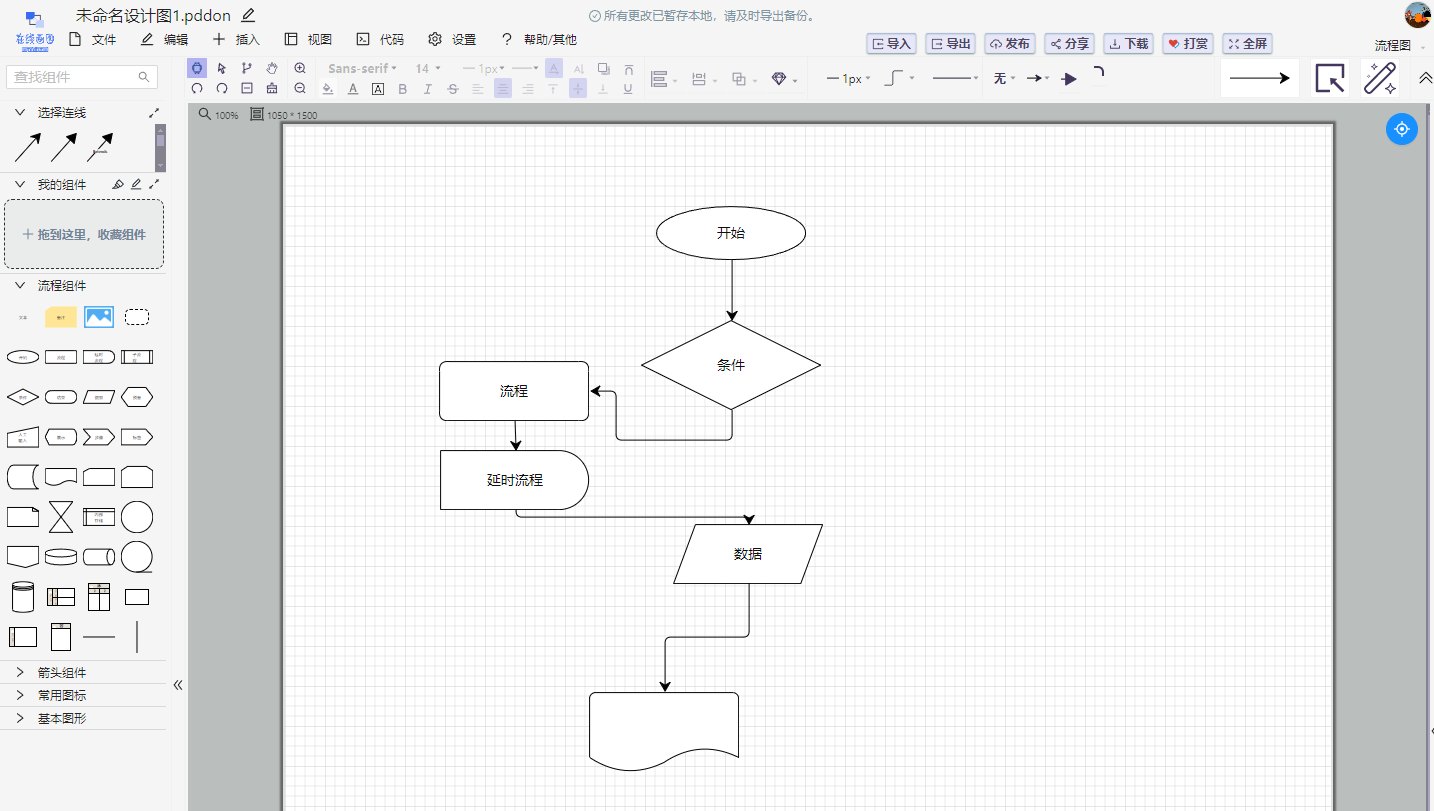
Task: Select the hourglass collate shape
Action: point(61,517)
